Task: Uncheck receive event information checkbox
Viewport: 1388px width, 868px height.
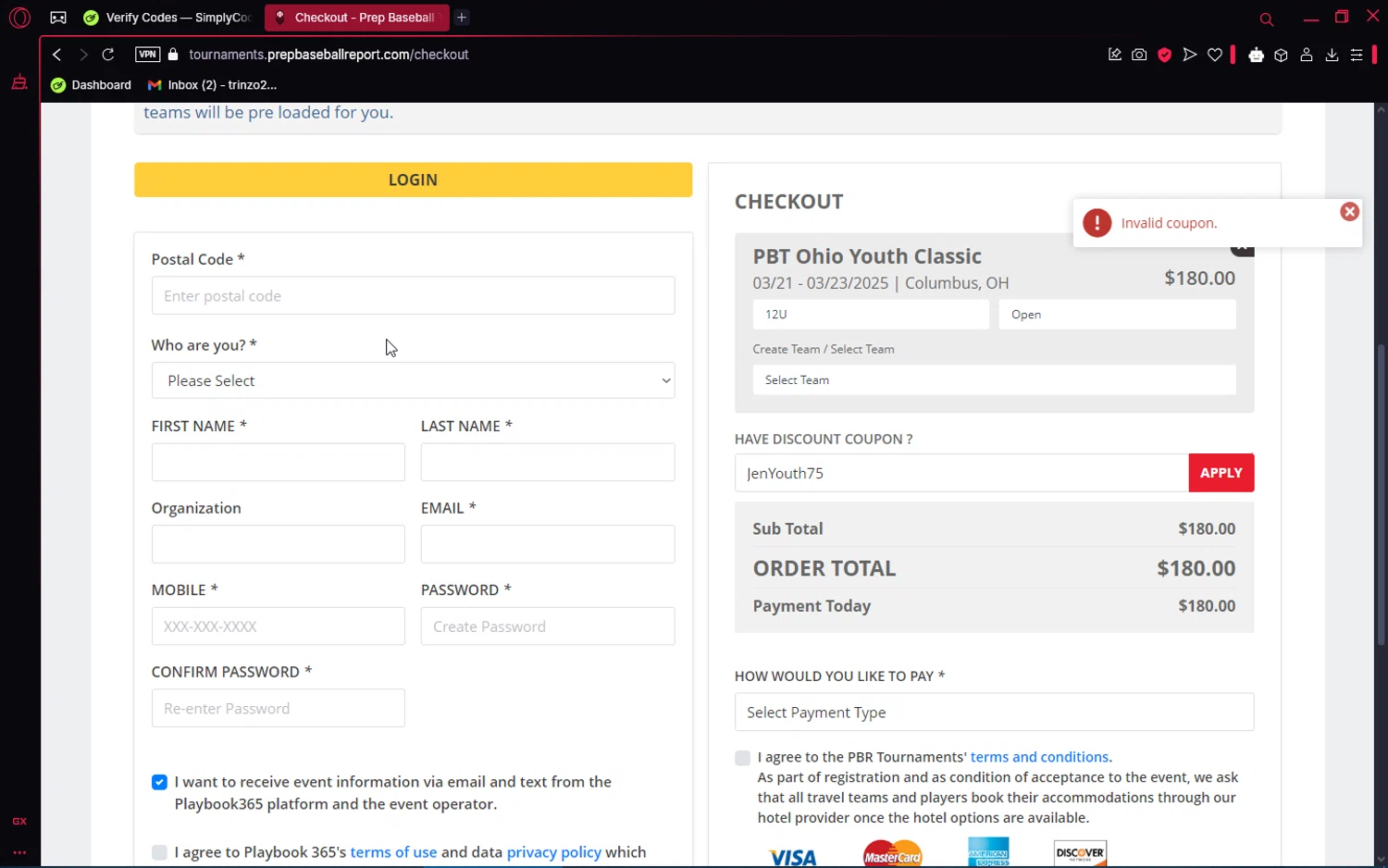Action: (x=159, y=782)
